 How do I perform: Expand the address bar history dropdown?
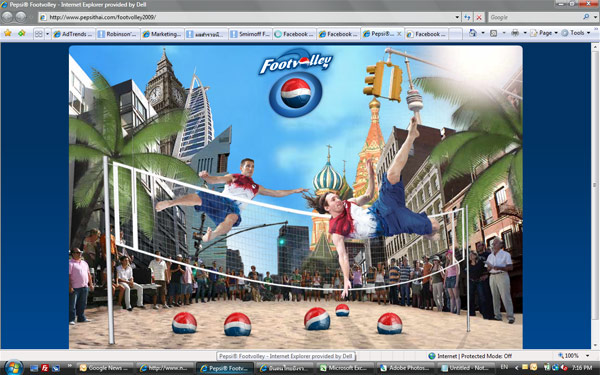tap(457, 17)
